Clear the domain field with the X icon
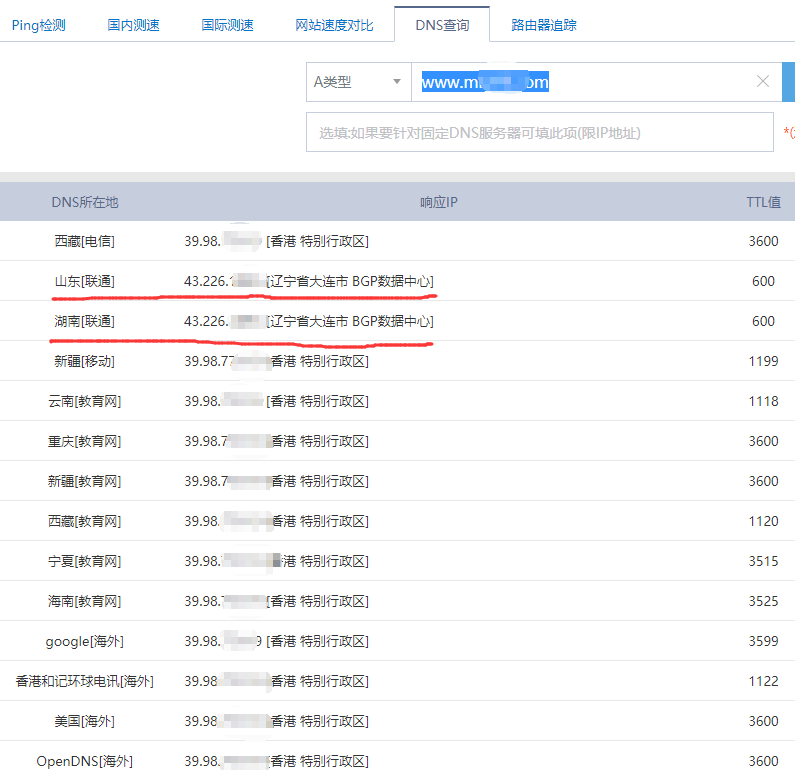This screenshot has width=795, height=780. click(x=763, y=81)
